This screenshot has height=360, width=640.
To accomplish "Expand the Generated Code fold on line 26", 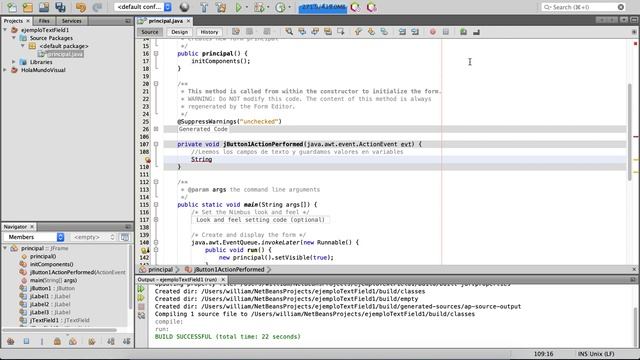I will coord(156,129).
